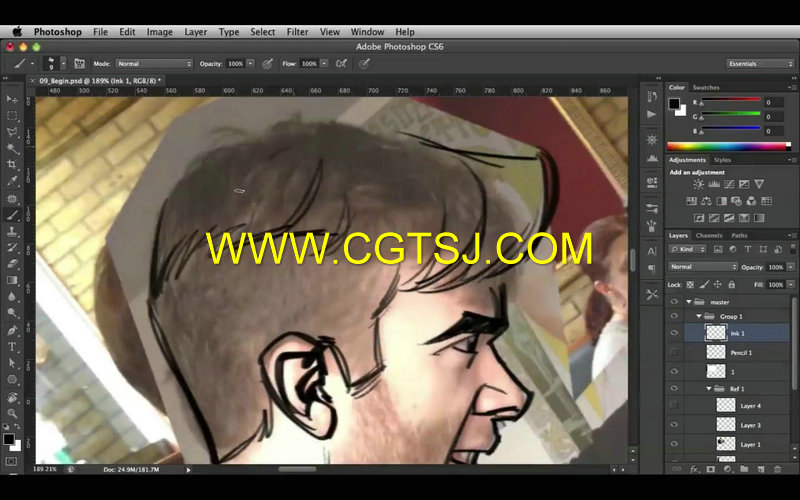Switch to the Styles tab
Viewport: 800px width, 500px height.
click(x=722, y=160)
